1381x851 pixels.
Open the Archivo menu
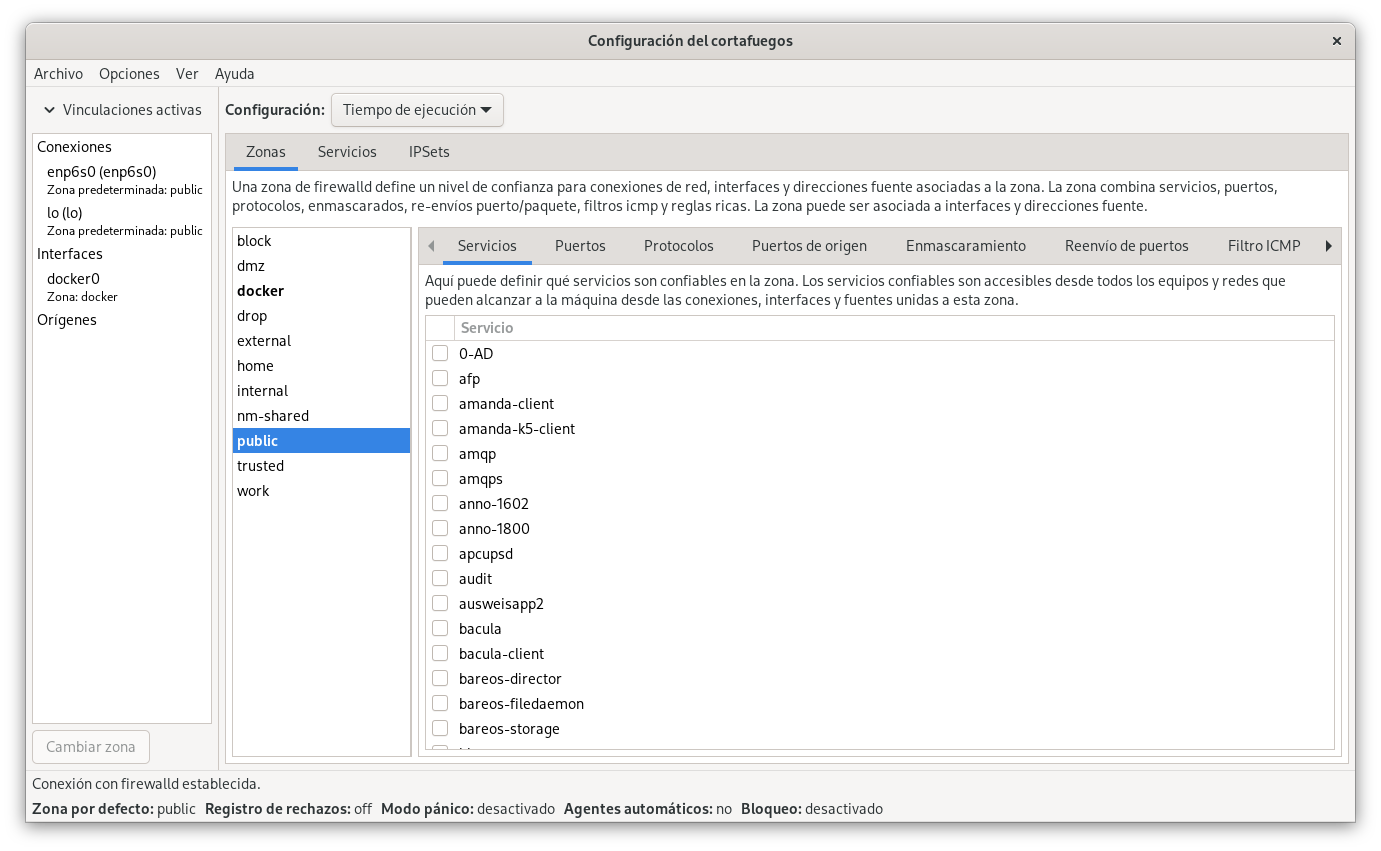coord(58,74)
